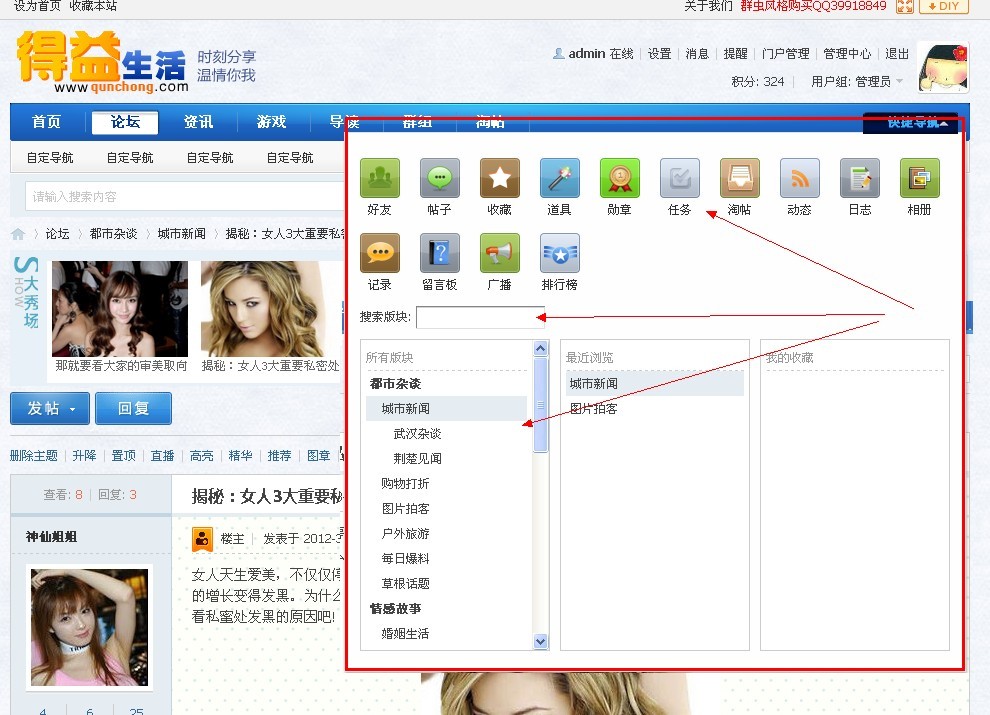Screen dimensions: 990x715
Task: Click the 关于我们 link
Action: click(x=708, y=6)
